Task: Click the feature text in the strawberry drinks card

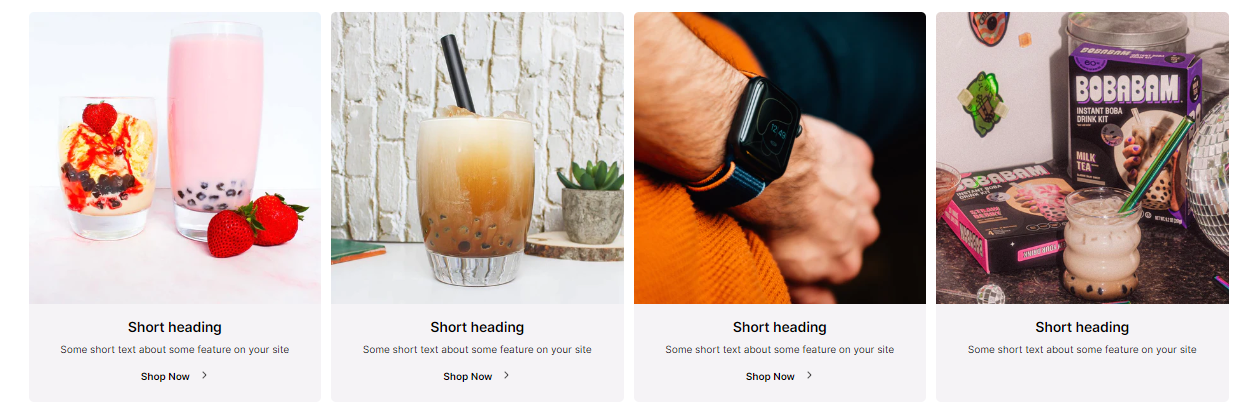Action: (175, 350)
